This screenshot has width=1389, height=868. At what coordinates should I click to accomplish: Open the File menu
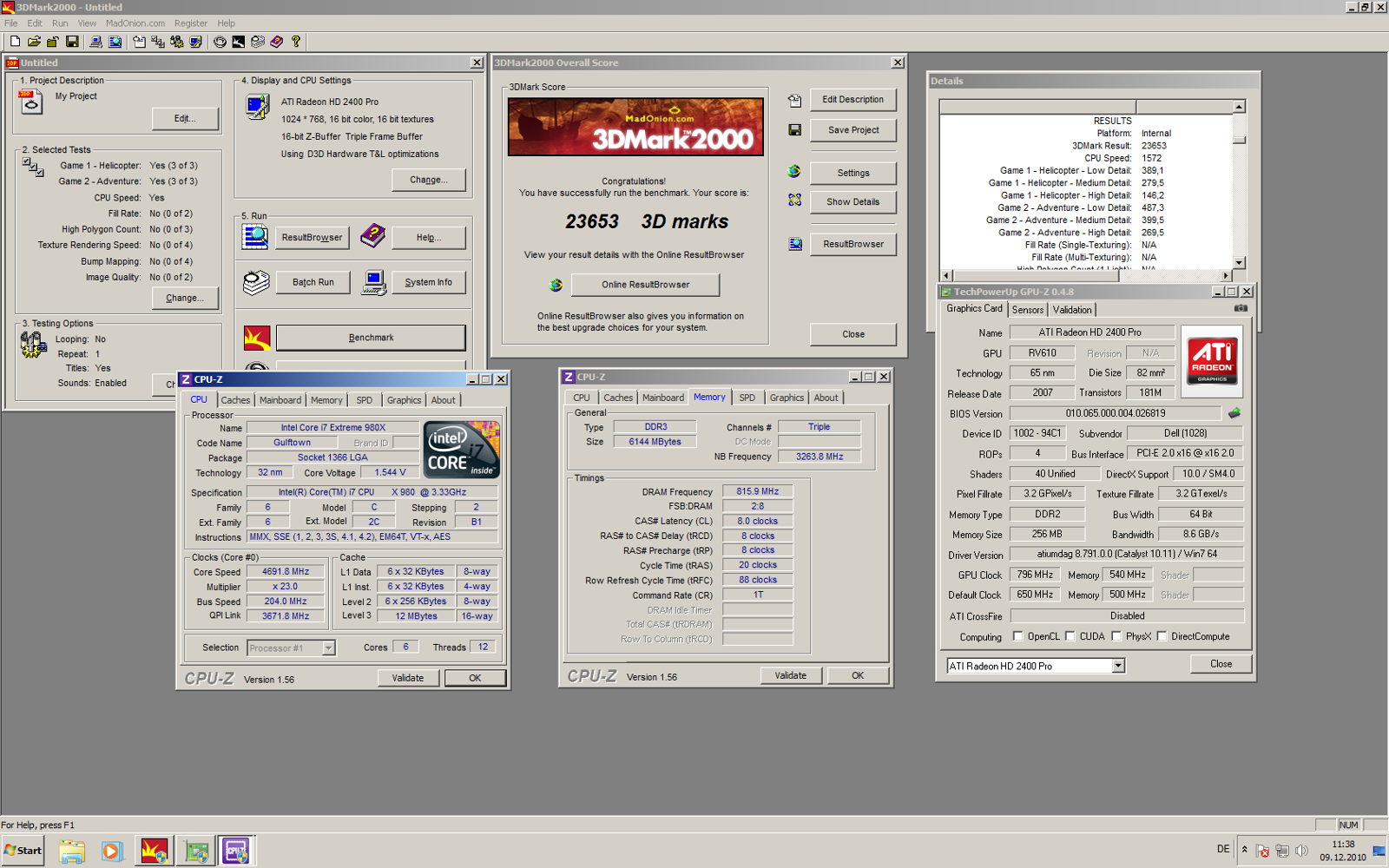click(10, 23)
